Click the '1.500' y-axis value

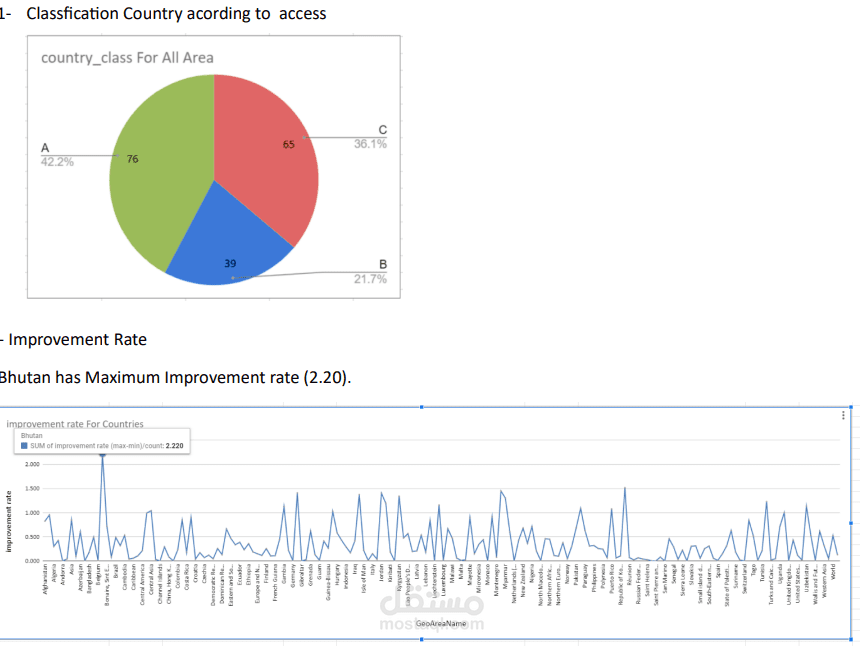[x=33, y=489]
